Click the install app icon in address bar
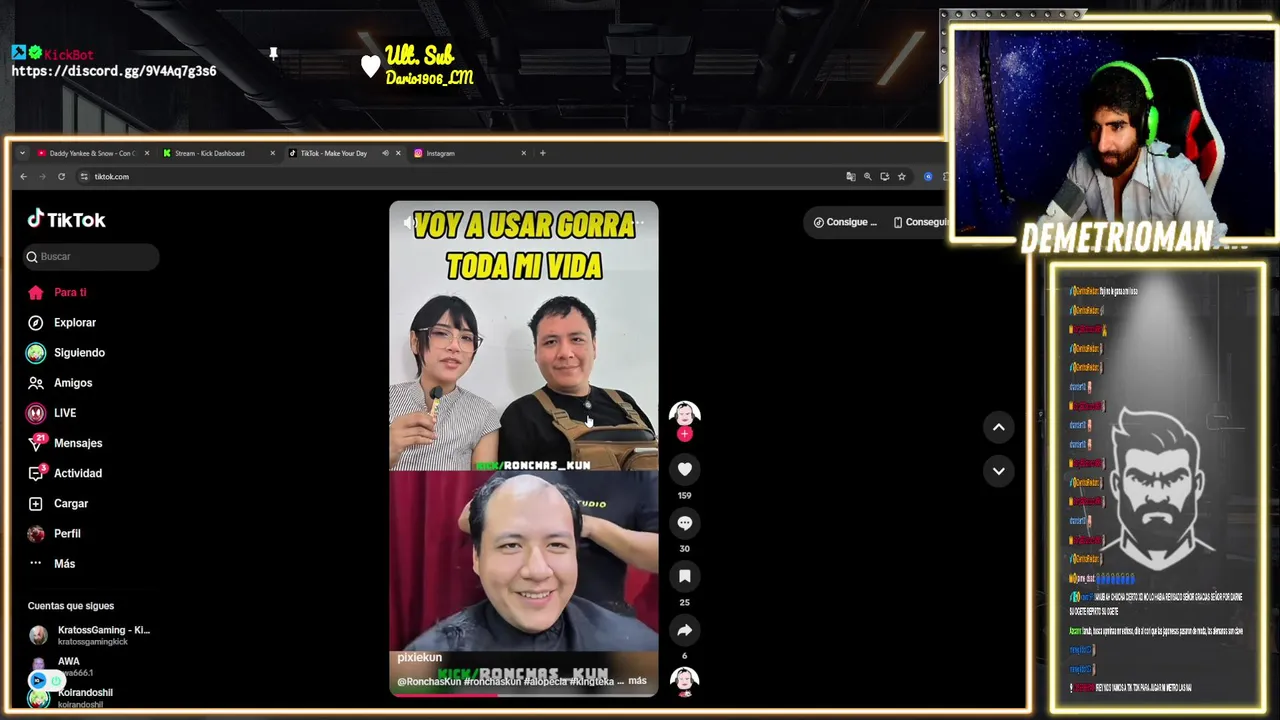Image resolution: width=1280 pixels, height=720 pixels. point(885,177)
